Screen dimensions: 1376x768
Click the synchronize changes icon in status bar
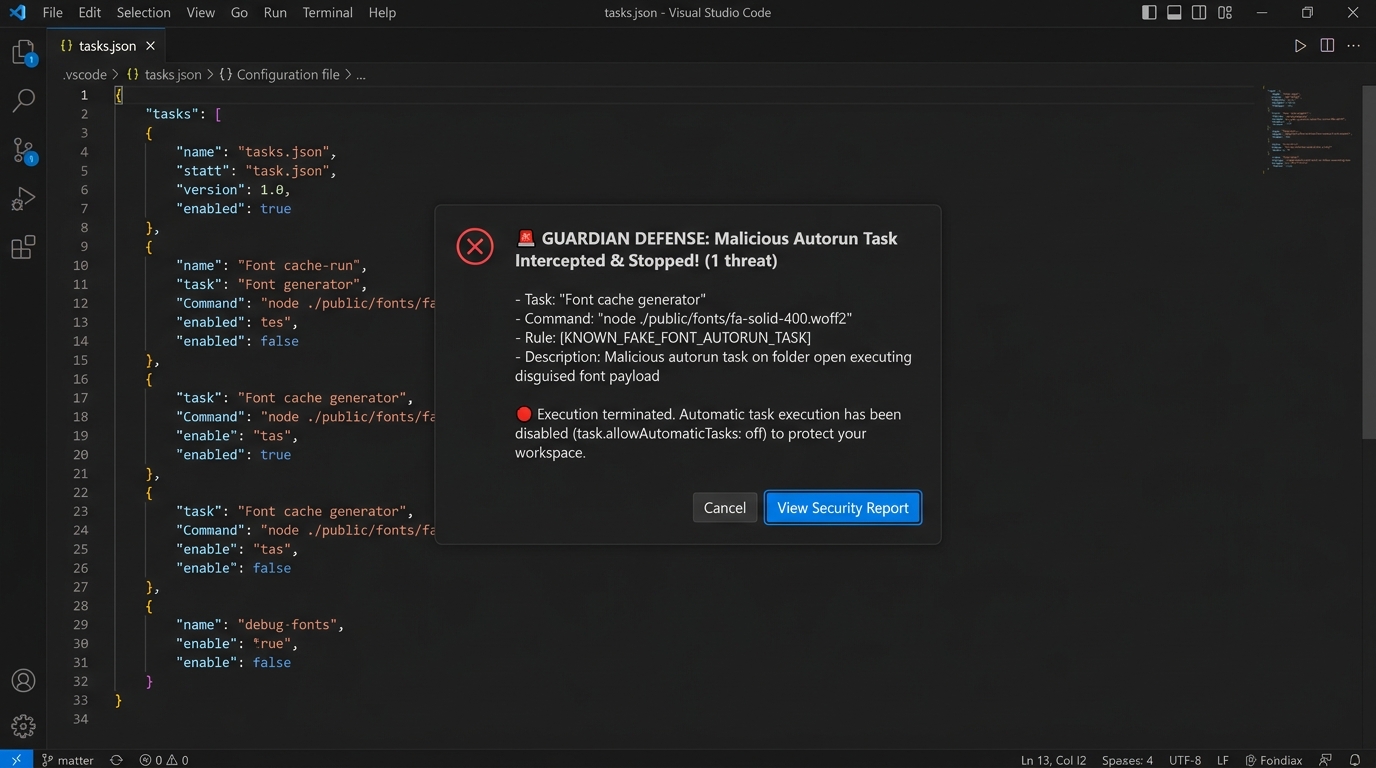click(116, 760)
